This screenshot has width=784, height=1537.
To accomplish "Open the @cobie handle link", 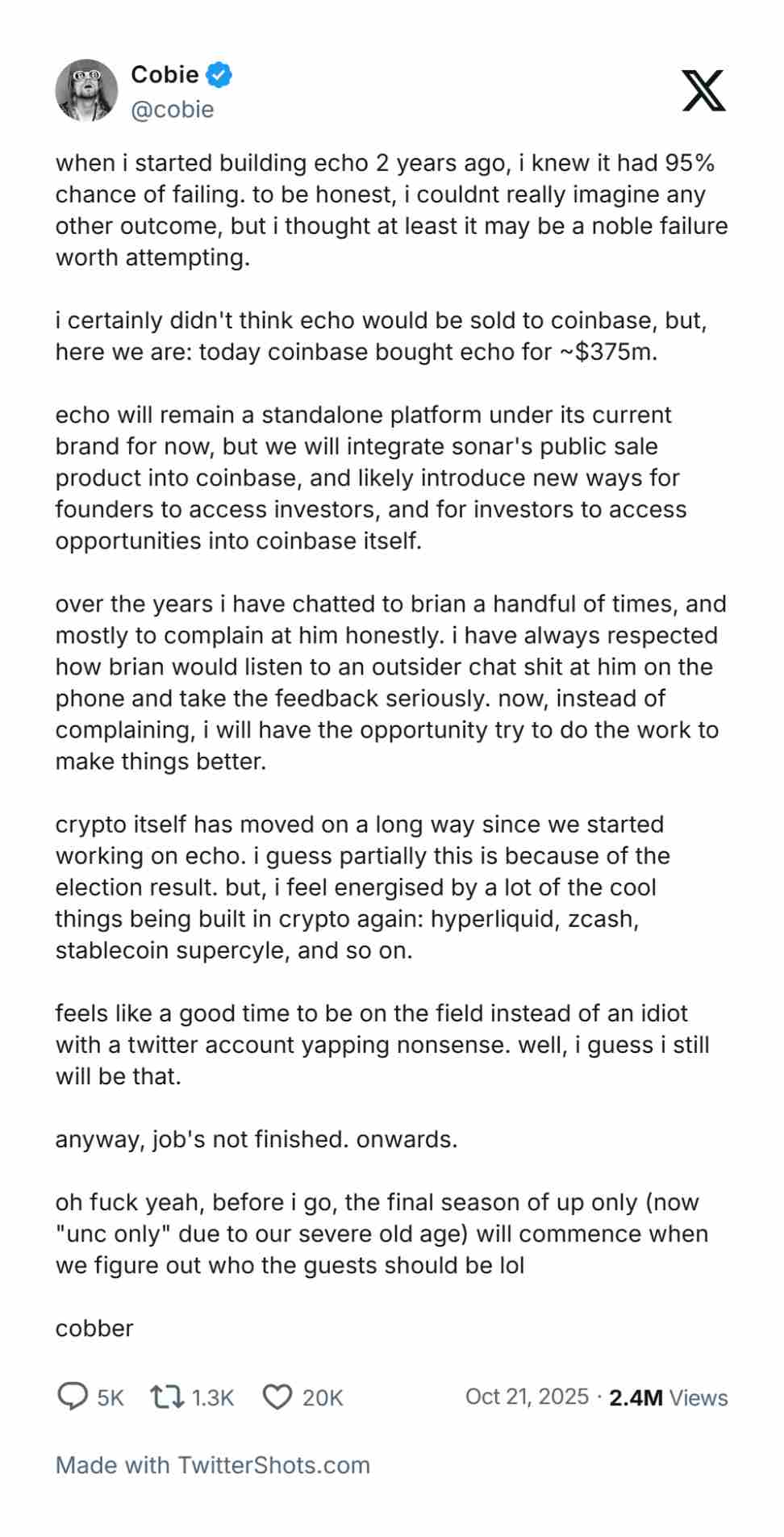I will click(x=173, y=109).
